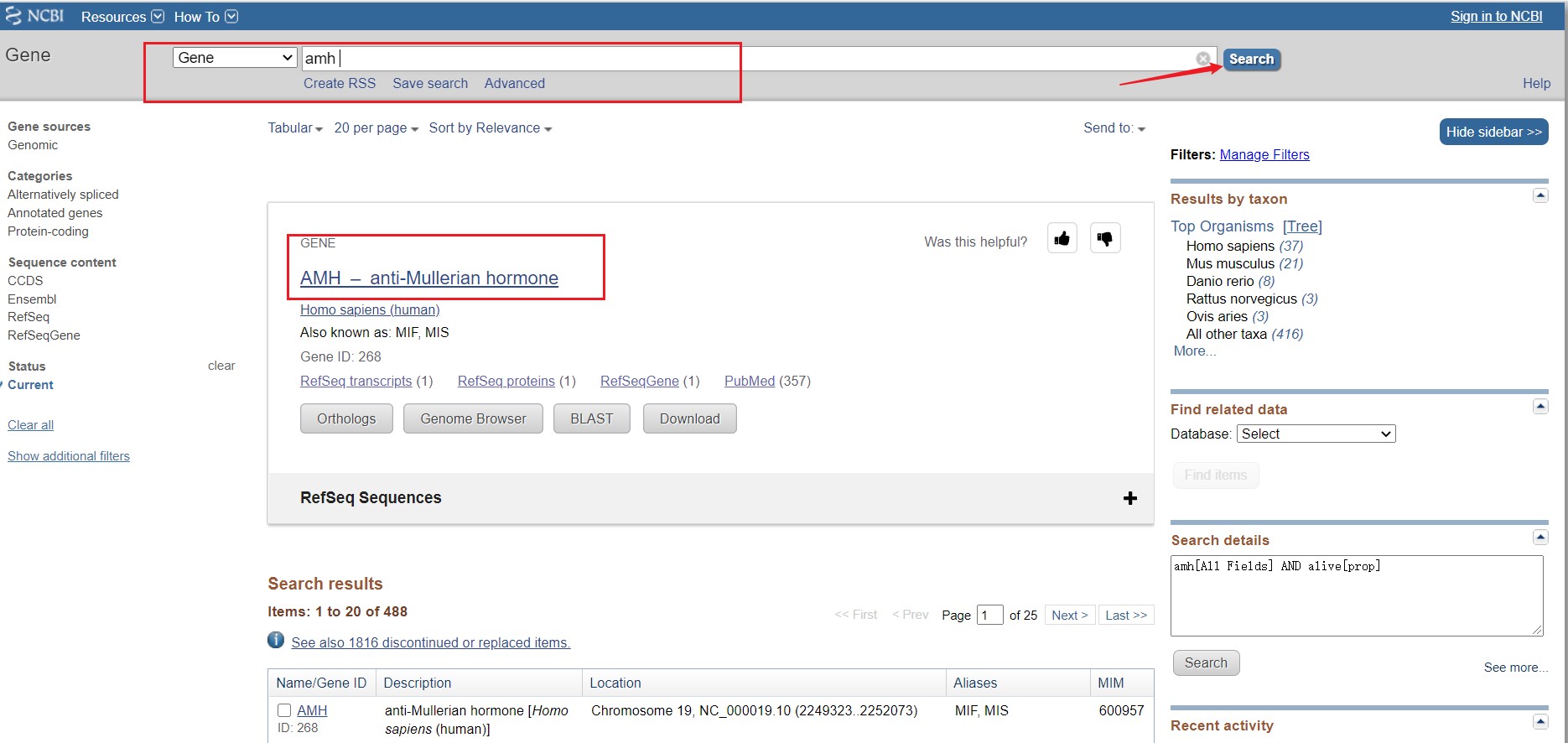Collapse the Search details panel

point(1540,537)
